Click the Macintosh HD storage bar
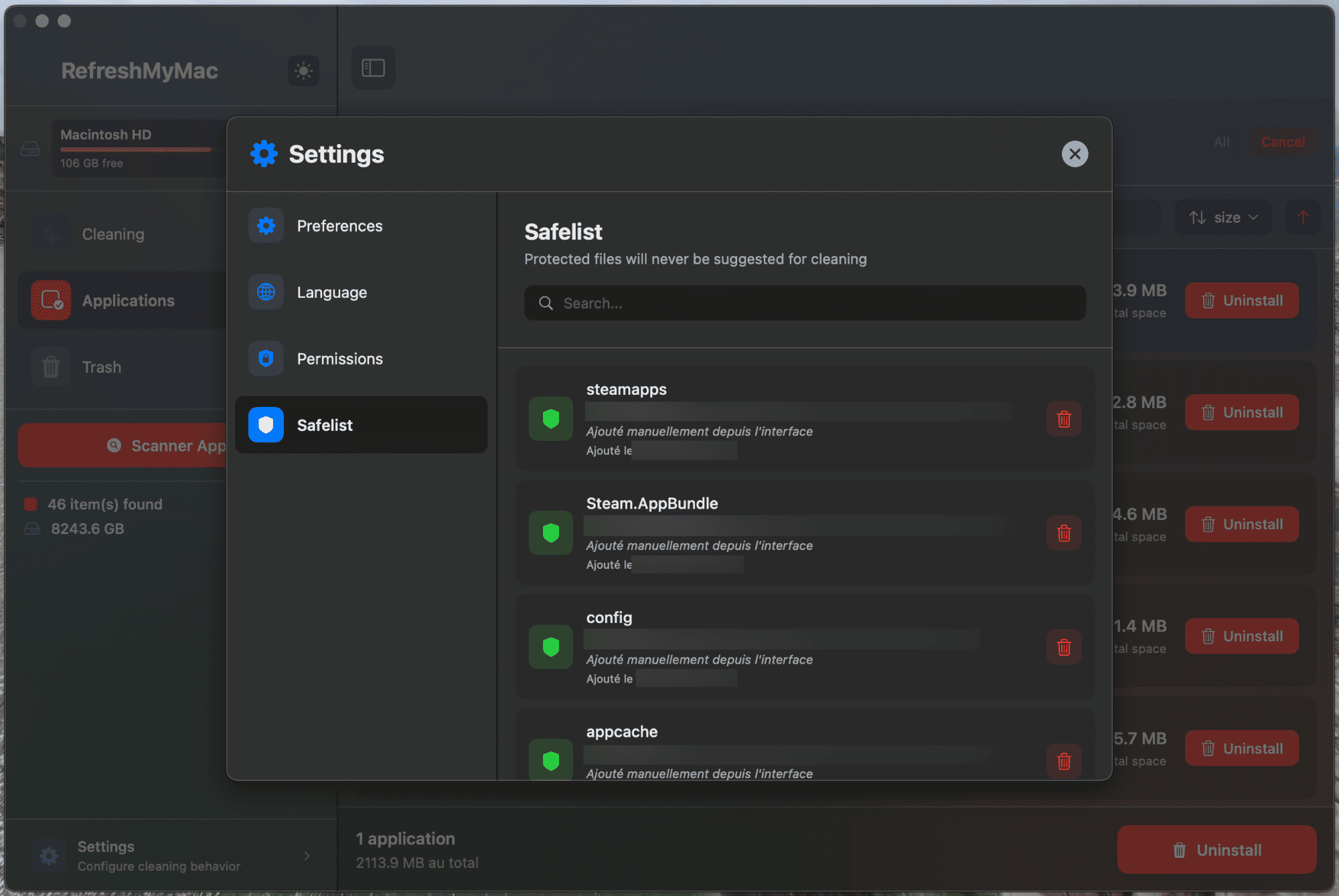 coord(136,150)
